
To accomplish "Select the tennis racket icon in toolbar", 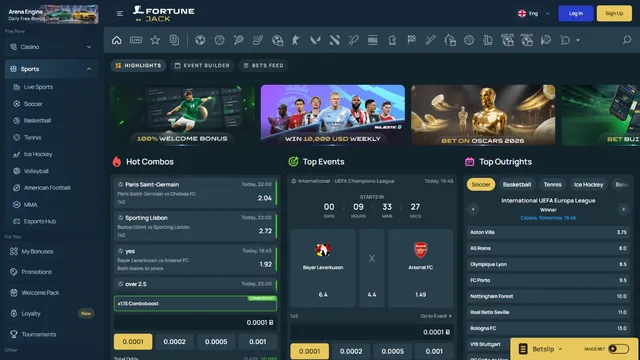I will click(x=238, y=40).
